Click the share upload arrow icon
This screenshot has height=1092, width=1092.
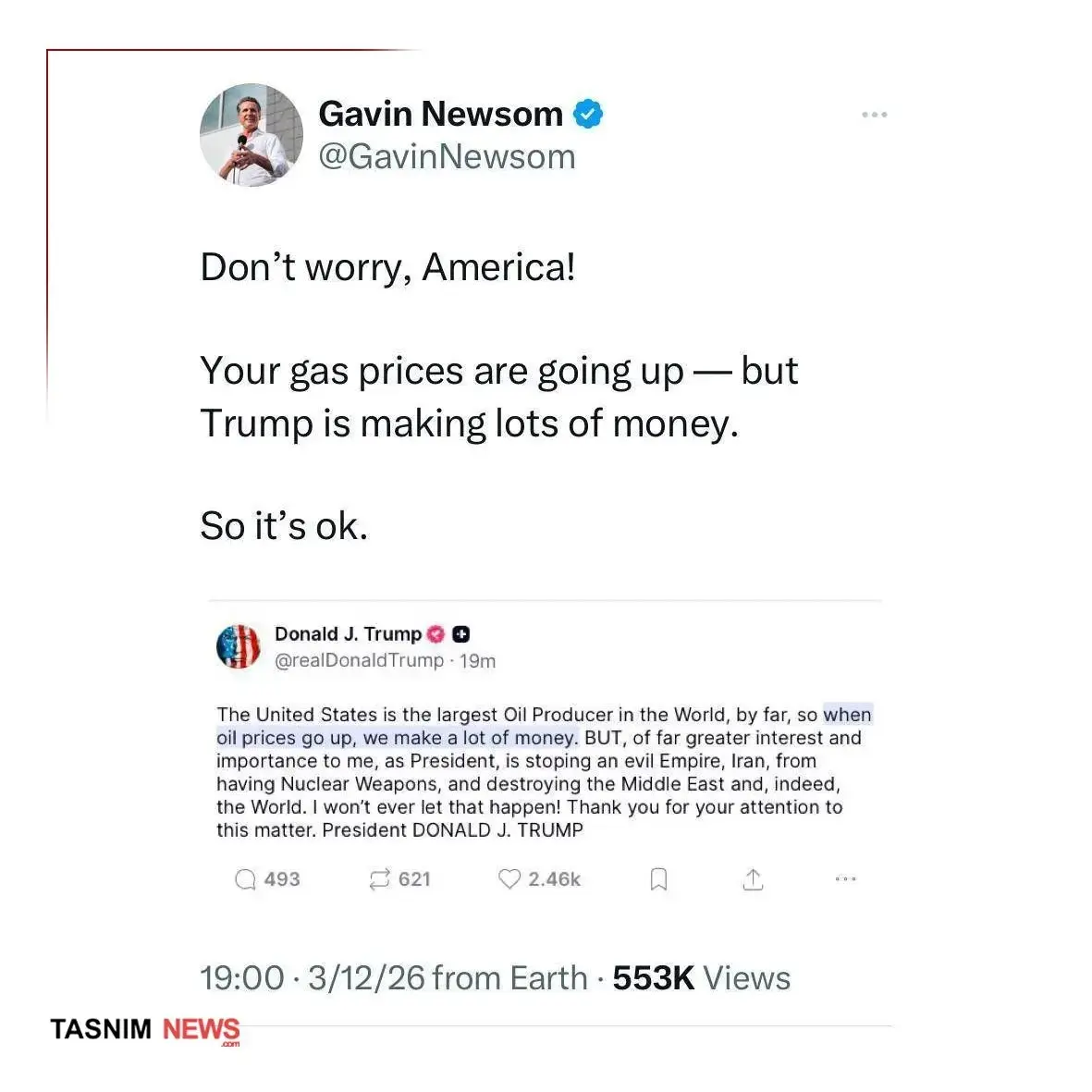click(754, 879)
